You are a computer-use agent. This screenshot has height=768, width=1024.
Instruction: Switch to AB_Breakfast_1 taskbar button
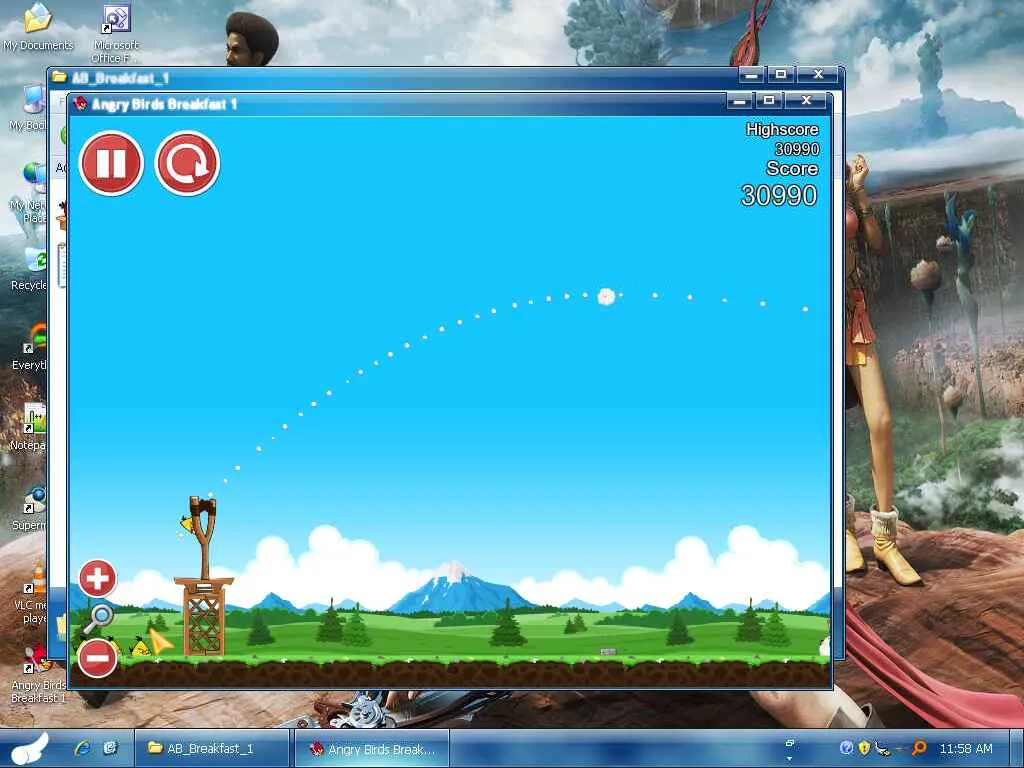coord(212,748)
